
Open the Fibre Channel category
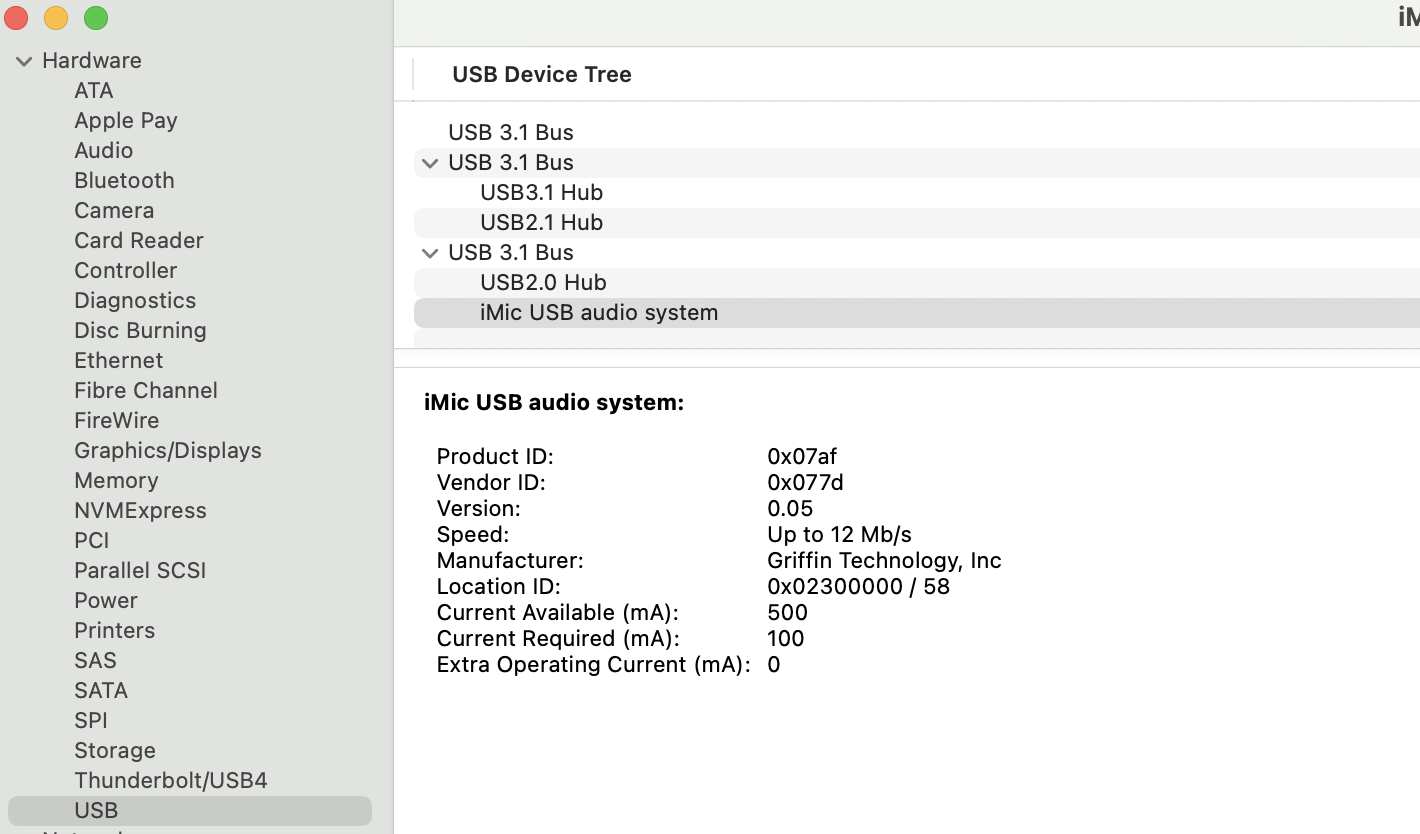coord(146,390)
